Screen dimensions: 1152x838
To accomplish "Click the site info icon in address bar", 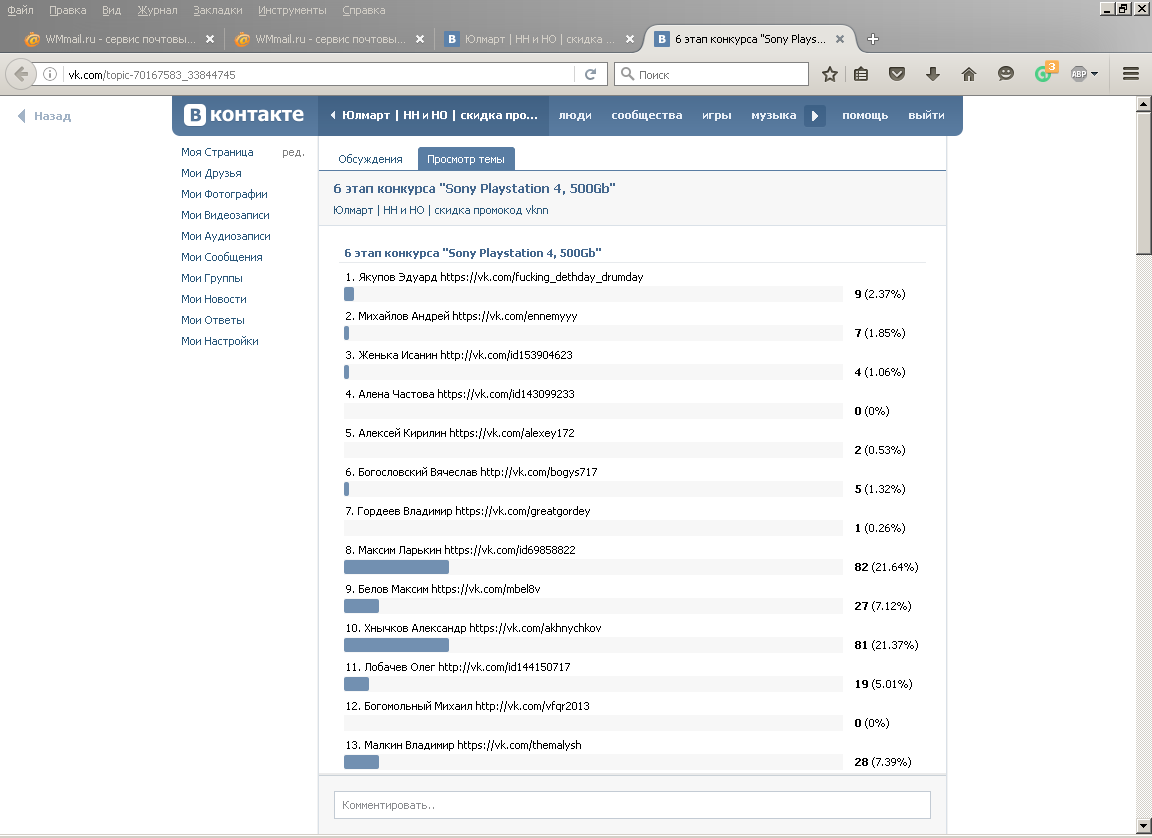I will click(50, 74).
